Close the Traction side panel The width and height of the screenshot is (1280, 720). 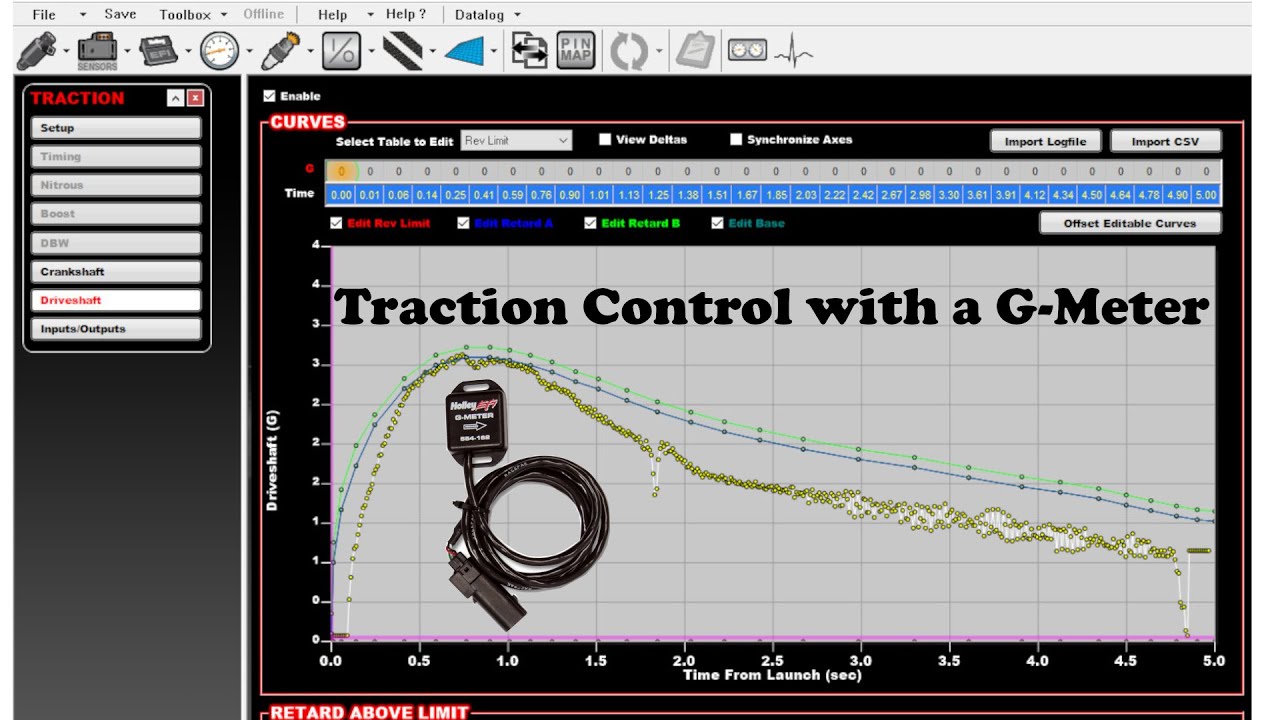tap(195, 98)
